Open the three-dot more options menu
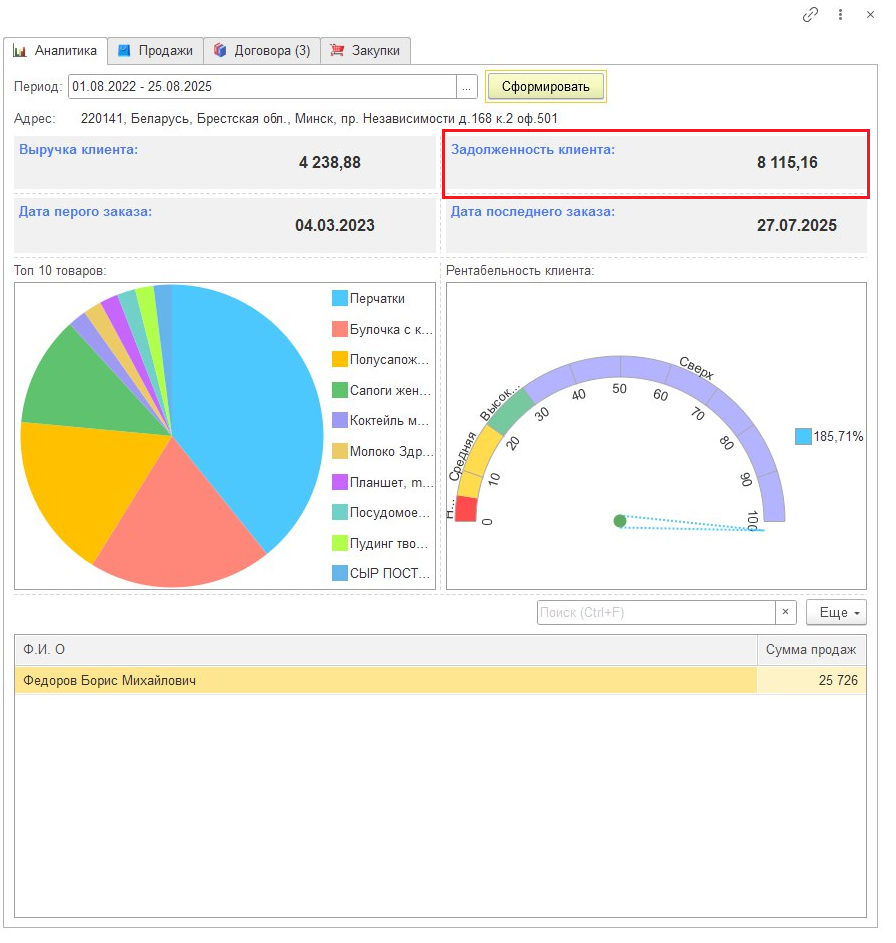Viewport: 896px width, 943px height. point(841,15)
